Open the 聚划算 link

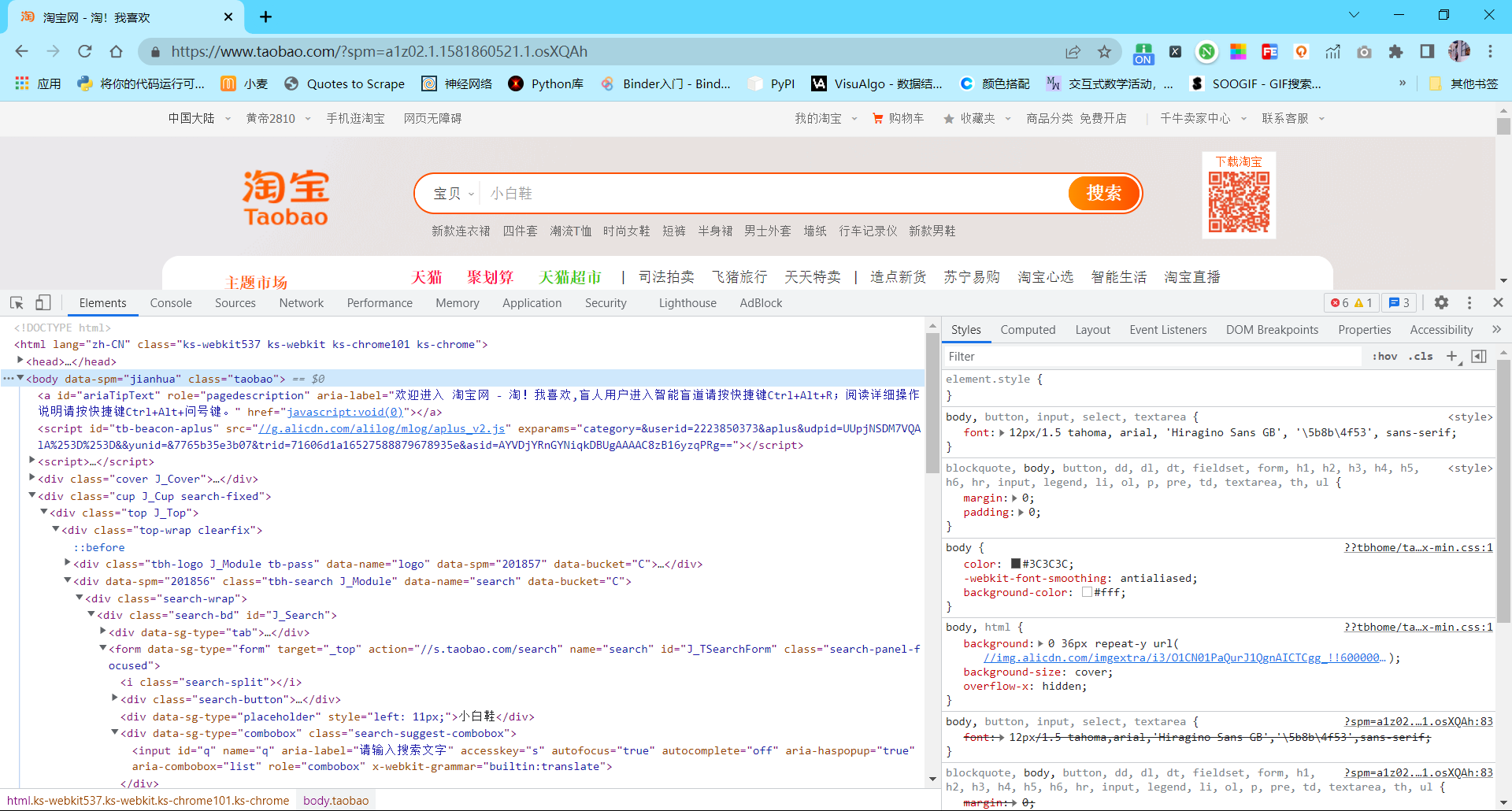pyautogui.click(x=490, y=277)
